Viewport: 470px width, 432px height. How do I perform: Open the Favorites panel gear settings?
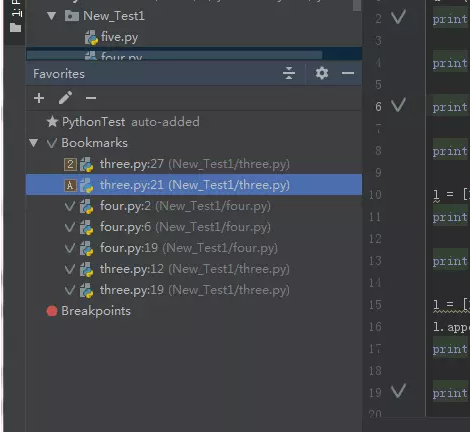(x=322, y=73)
